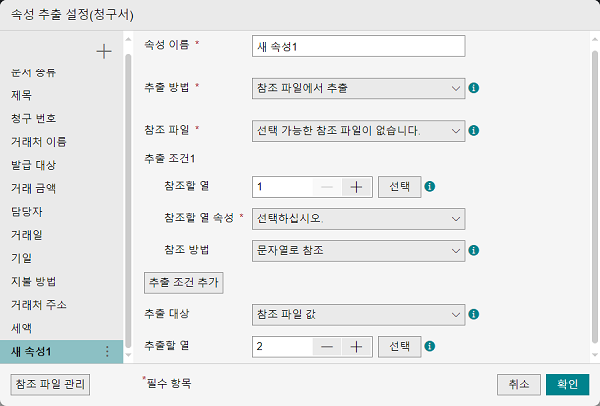Select 청구 번호 in attribute list

tap(34, 118)
